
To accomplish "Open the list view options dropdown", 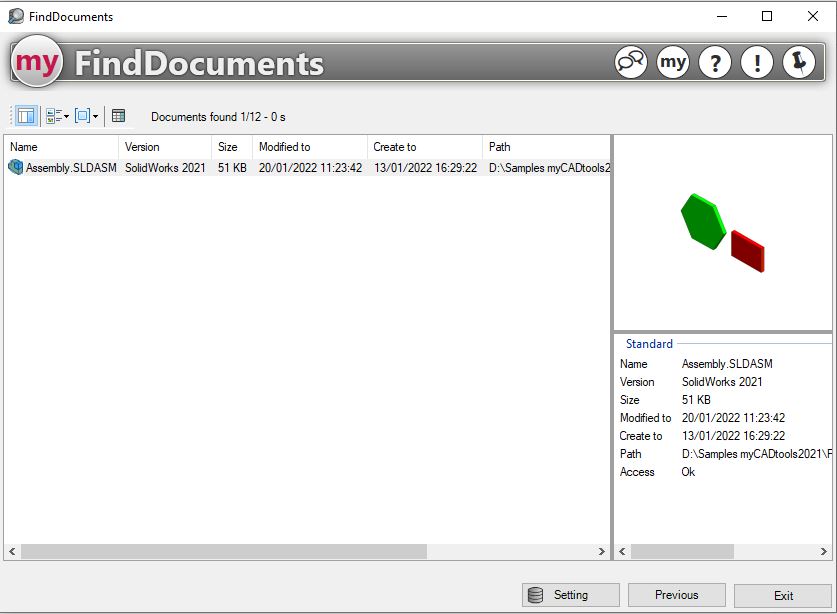I will pos(56,116).
